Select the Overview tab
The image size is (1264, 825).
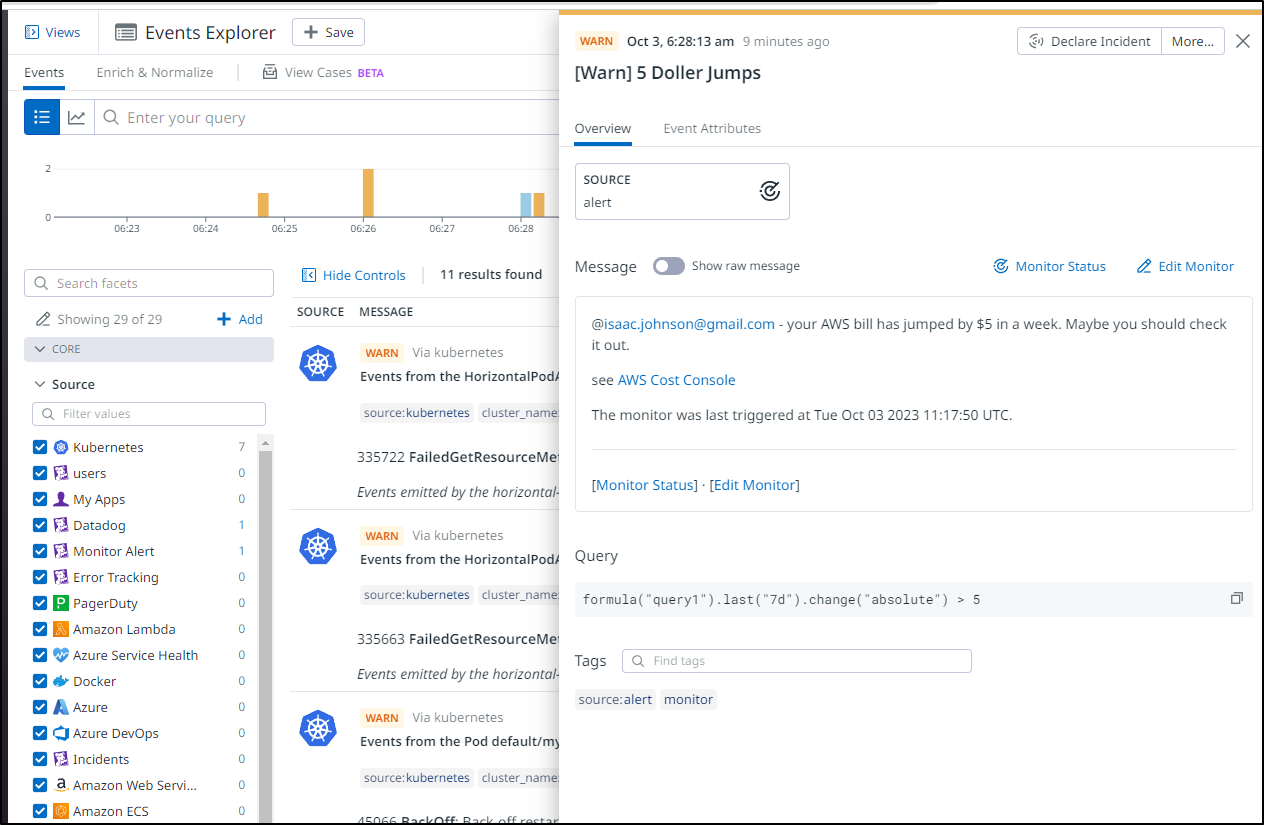[x=603, y=129]
